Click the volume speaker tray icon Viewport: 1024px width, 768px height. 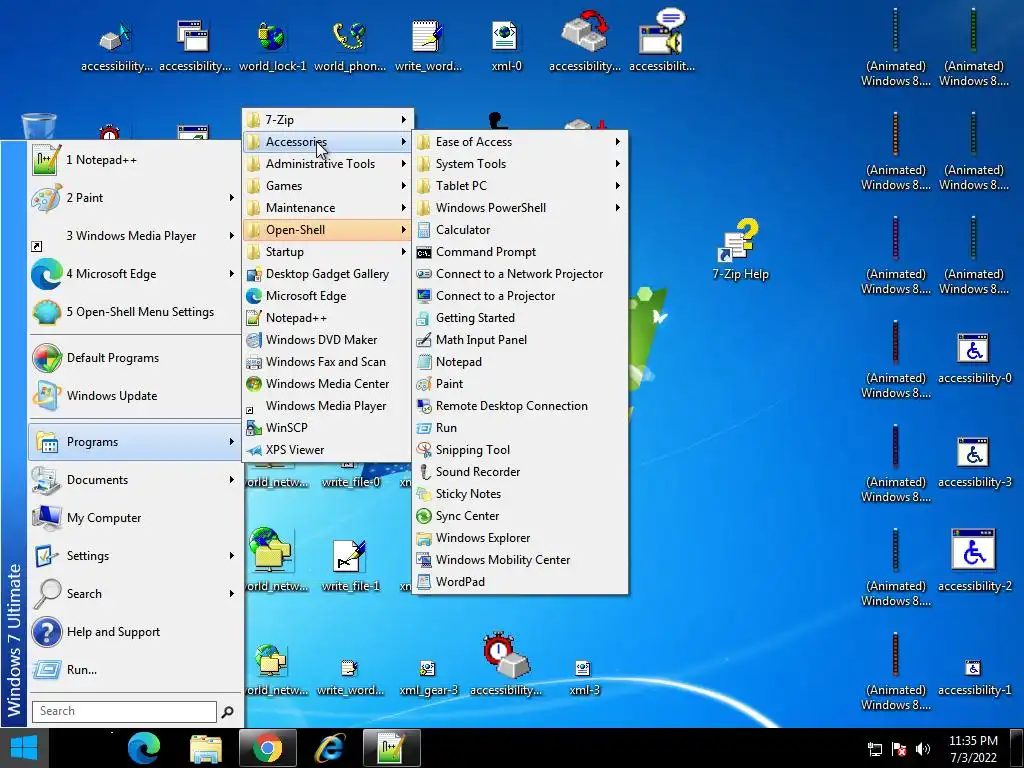pyautogui.click(x=923, y=749)
